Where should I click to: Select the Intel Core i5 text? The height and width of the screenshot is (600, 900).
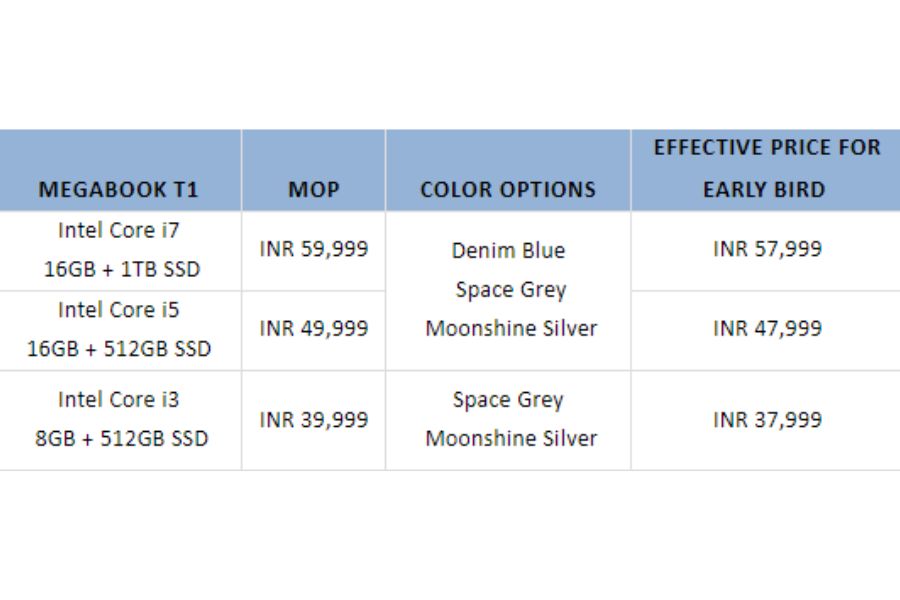[x=118, y=310]
